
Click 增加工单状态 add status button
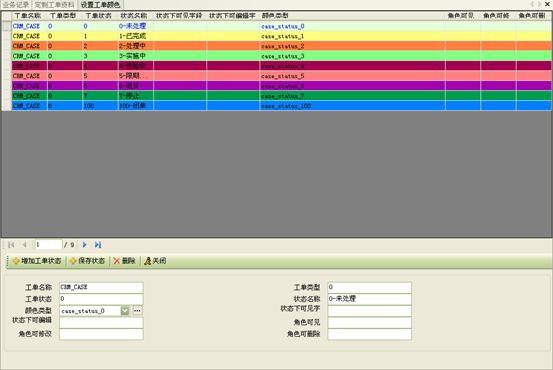(x=37, y=261)
